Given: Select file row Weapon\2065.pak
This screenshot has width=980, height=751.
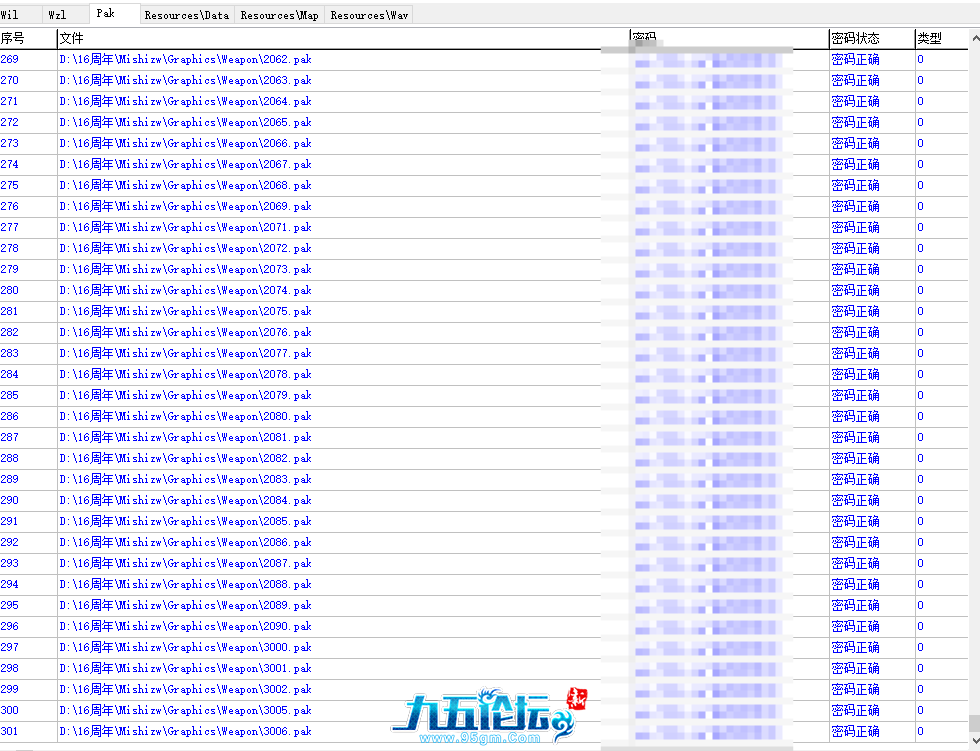Looking at the screenshot, I should (484, 122).
